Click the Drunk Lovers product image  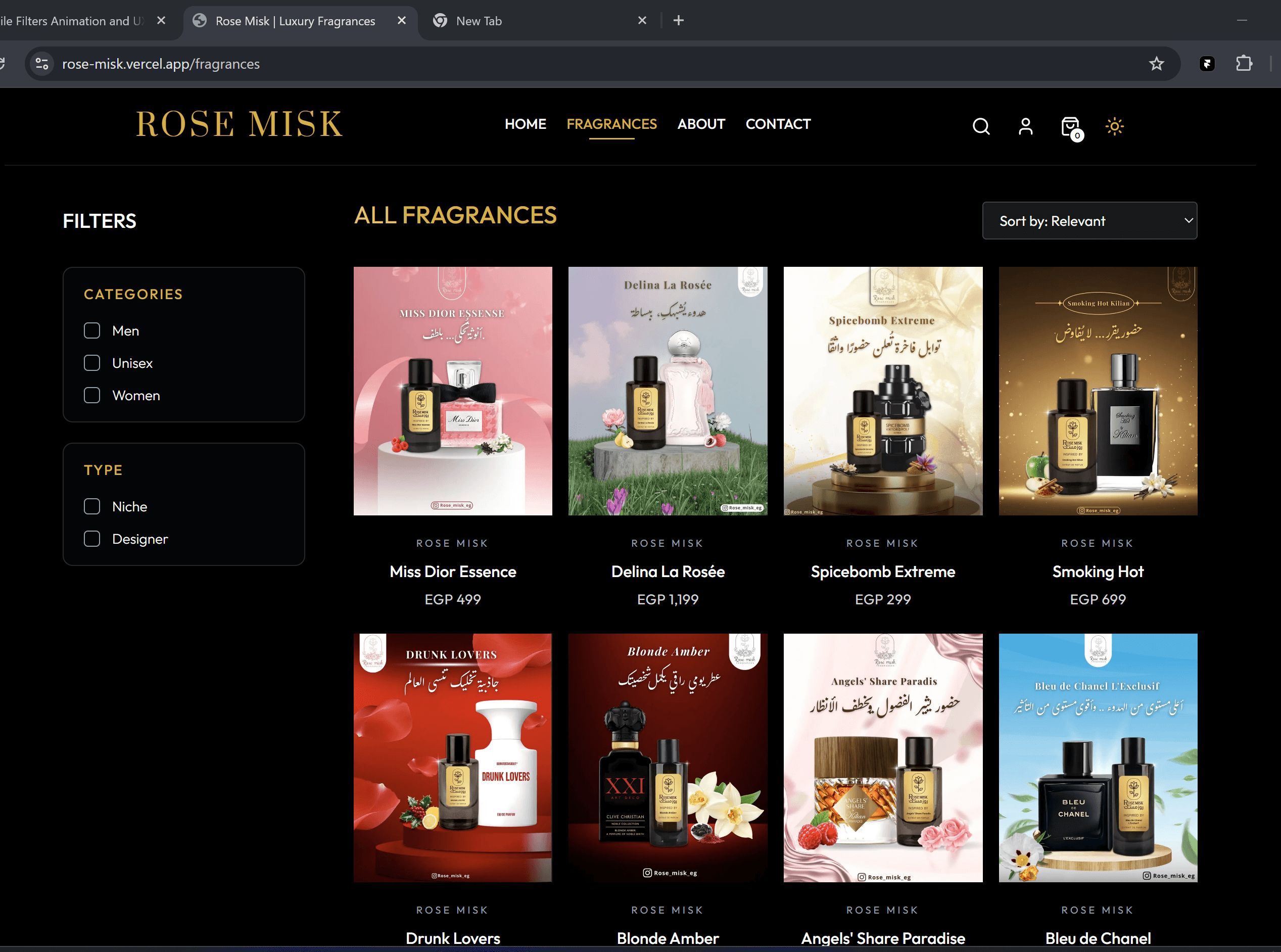click(452, 758)
